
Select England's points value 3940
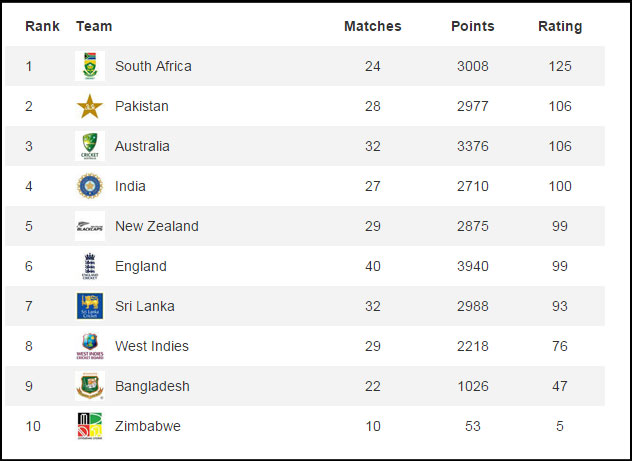[x=473, y=266]
